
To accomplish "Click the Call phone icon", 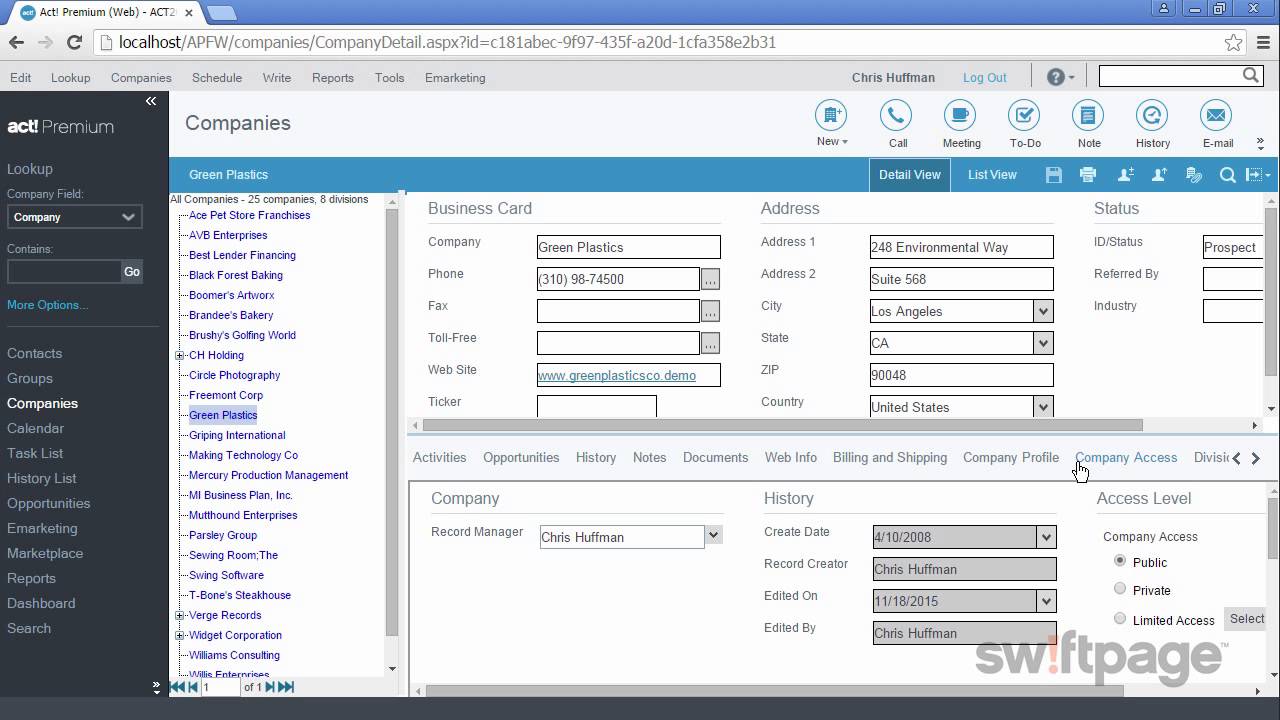I will pos(896,116).
